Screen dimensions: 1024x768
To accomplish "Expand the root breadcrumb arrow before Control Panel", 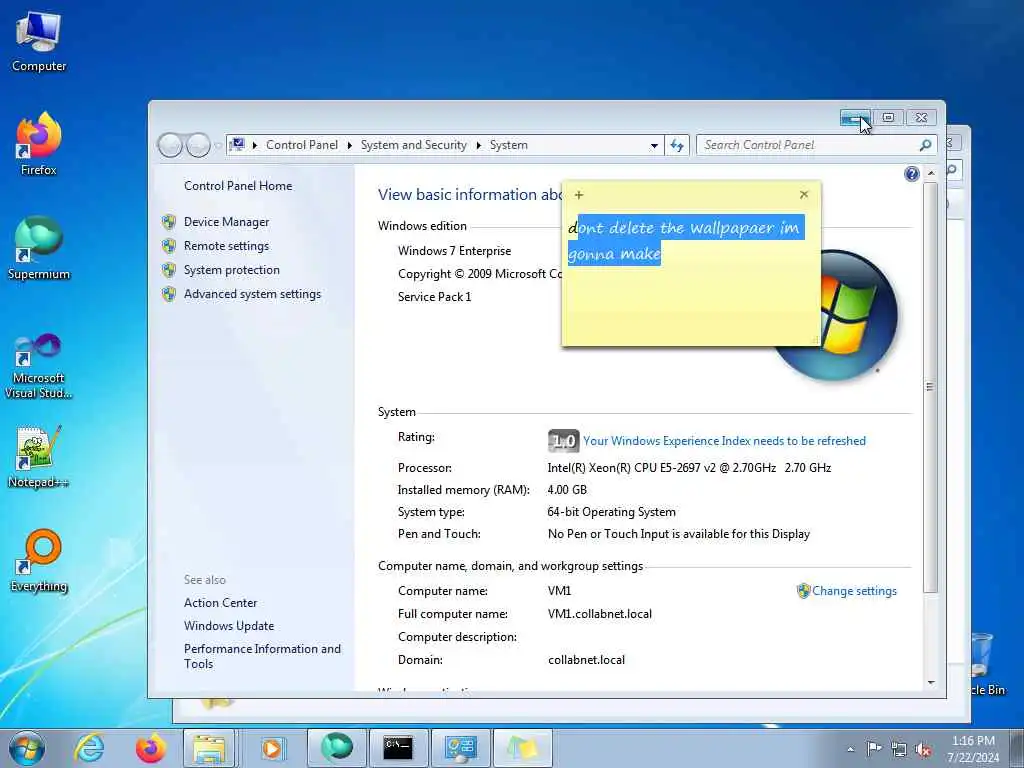I will 255,146.
